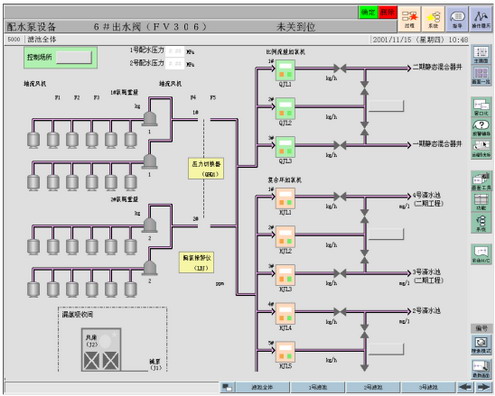The image size is (495, 396).
Task: Click the red alarm clear button
Action: click(x=387, y=13)
